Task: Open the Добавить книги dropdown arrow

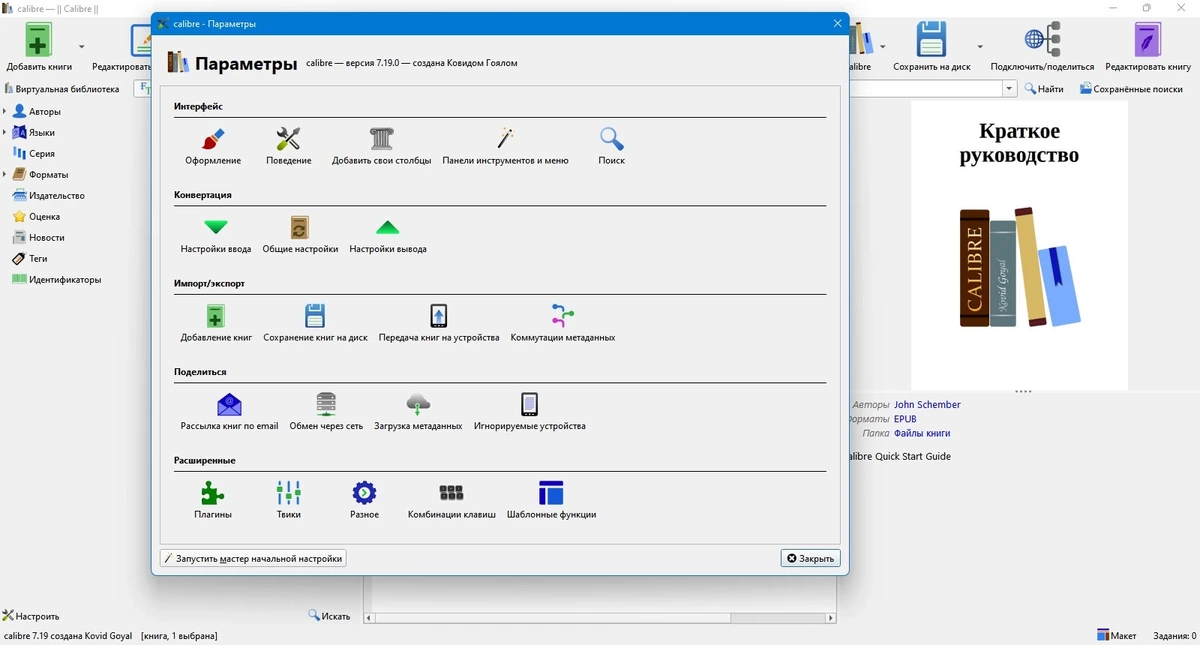Action: tap(82, 47)
